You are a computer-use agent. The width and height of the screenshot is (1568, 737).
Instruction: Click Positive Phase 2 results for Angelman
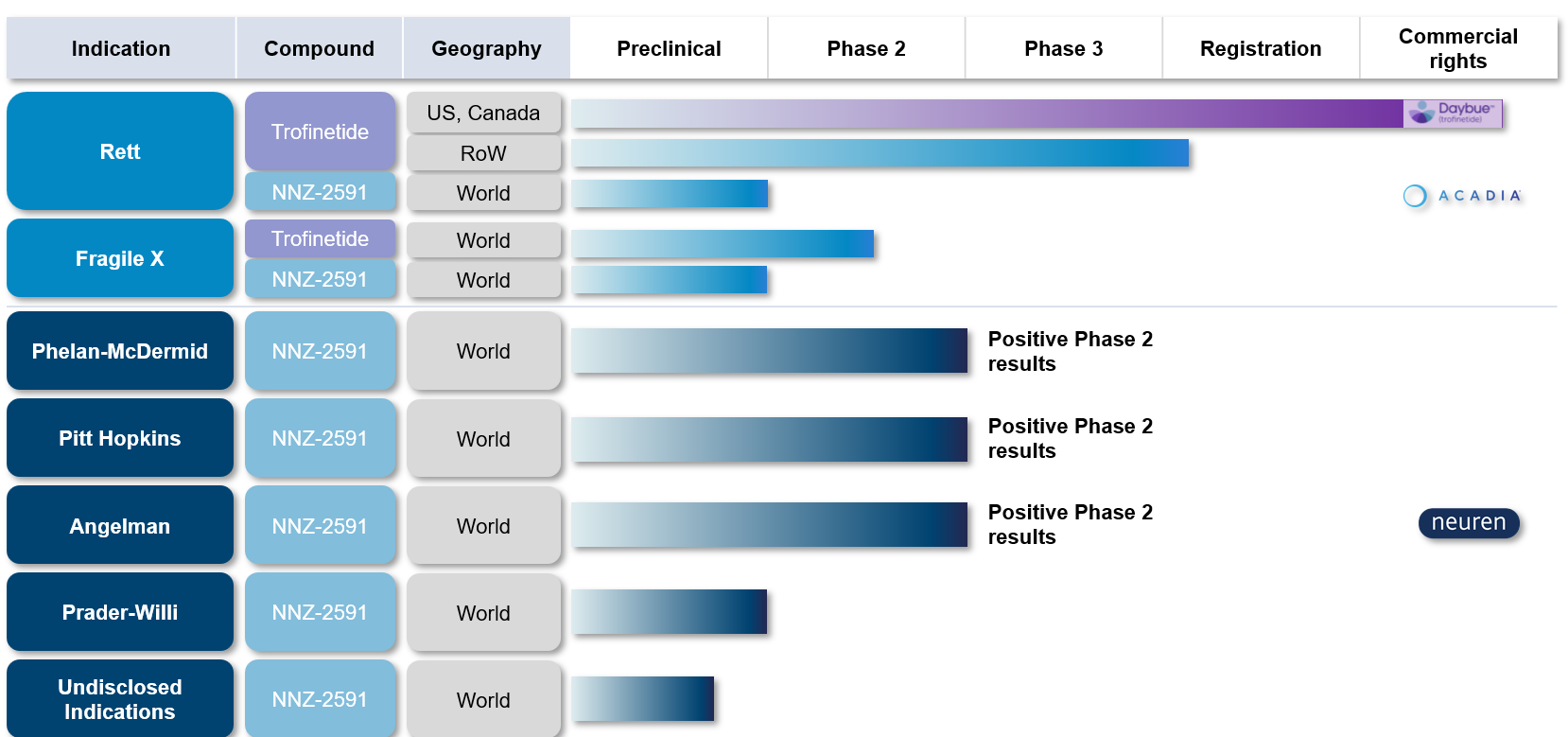[1071, 524]
